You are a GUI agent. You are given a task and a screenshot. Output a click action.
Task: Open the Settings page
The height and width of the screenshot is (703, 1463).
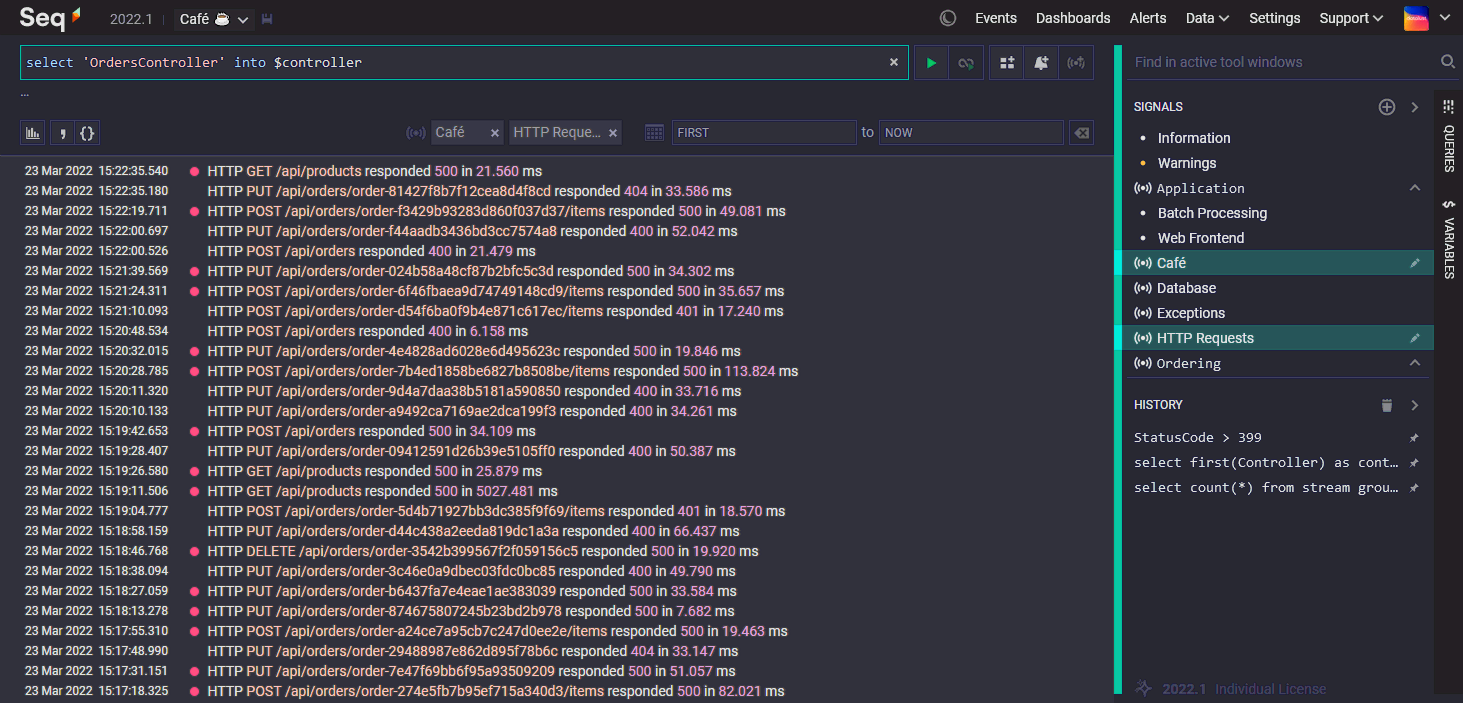pyautogui.click(x=1275, y=18)
